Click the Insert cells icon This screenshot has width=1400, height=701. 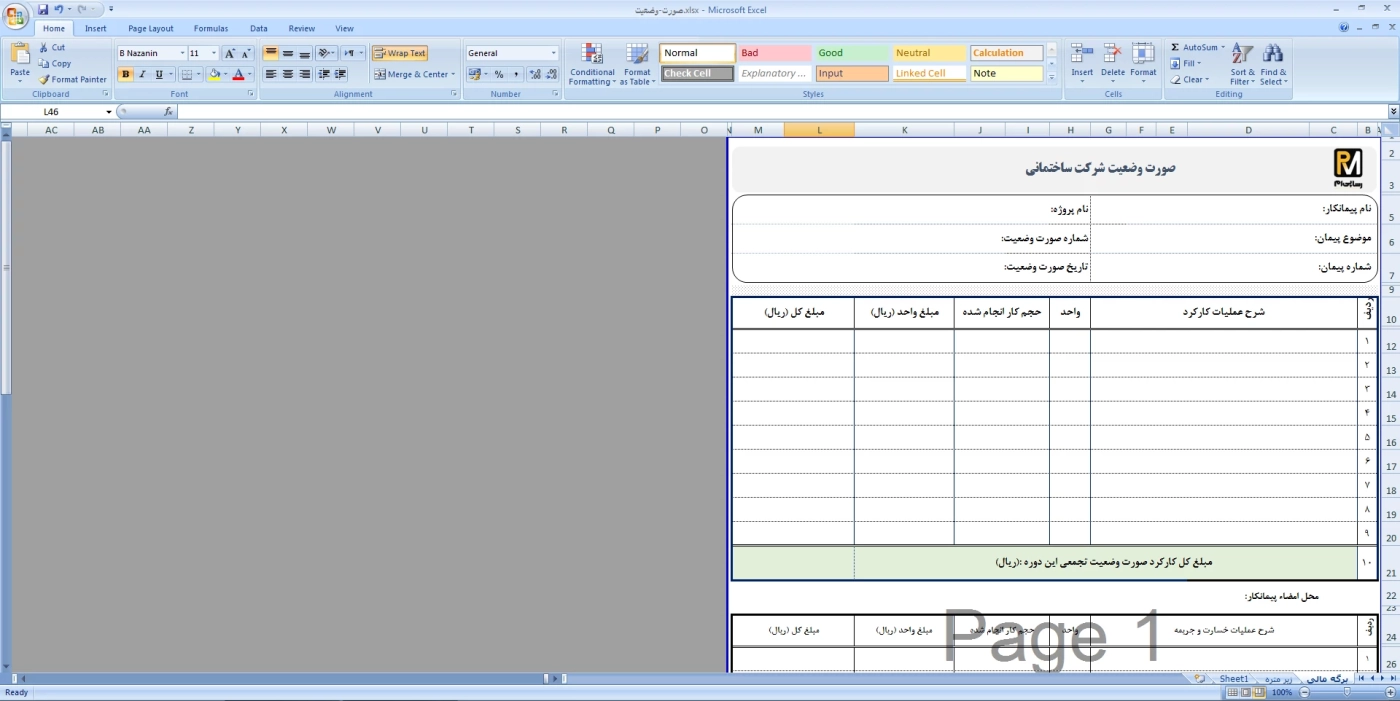coord(1082,54)
